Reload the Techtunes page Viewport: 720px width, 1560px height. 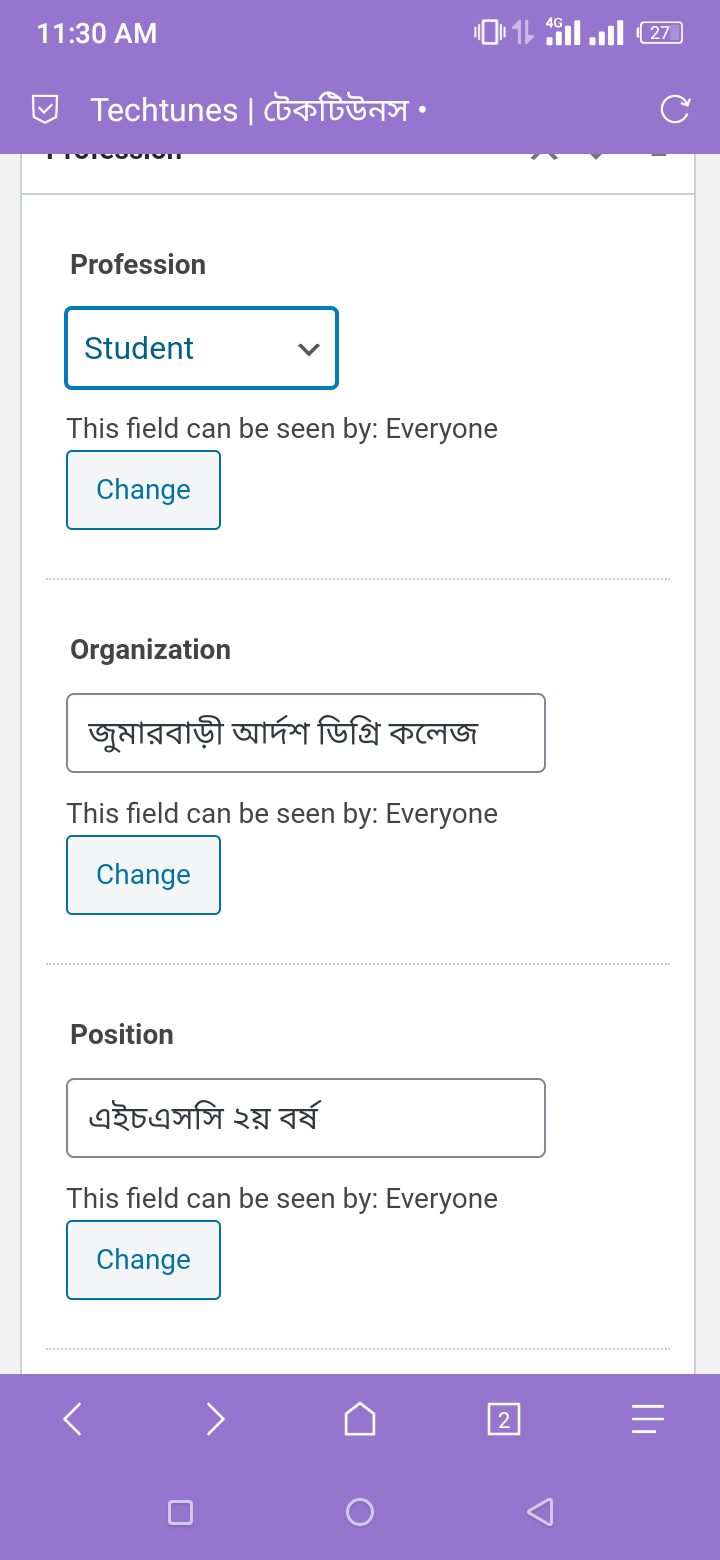[675, 109]
